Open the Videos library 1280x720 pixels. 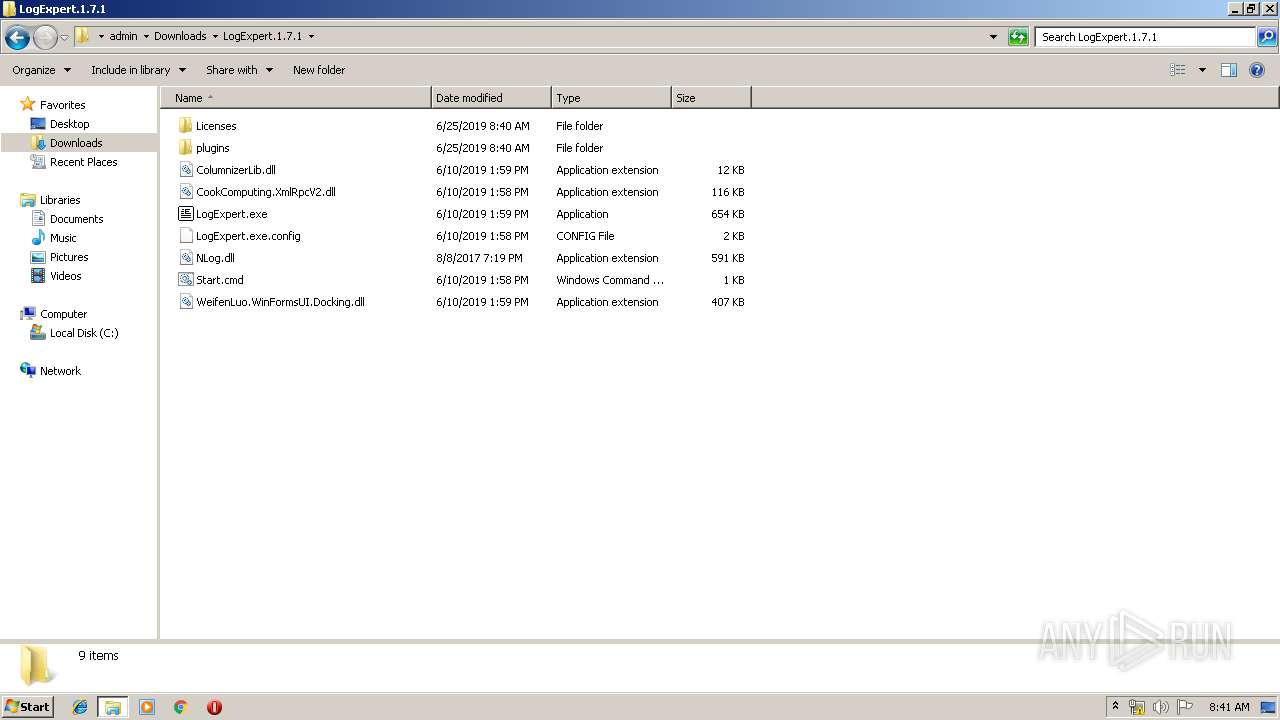point(65,276)
